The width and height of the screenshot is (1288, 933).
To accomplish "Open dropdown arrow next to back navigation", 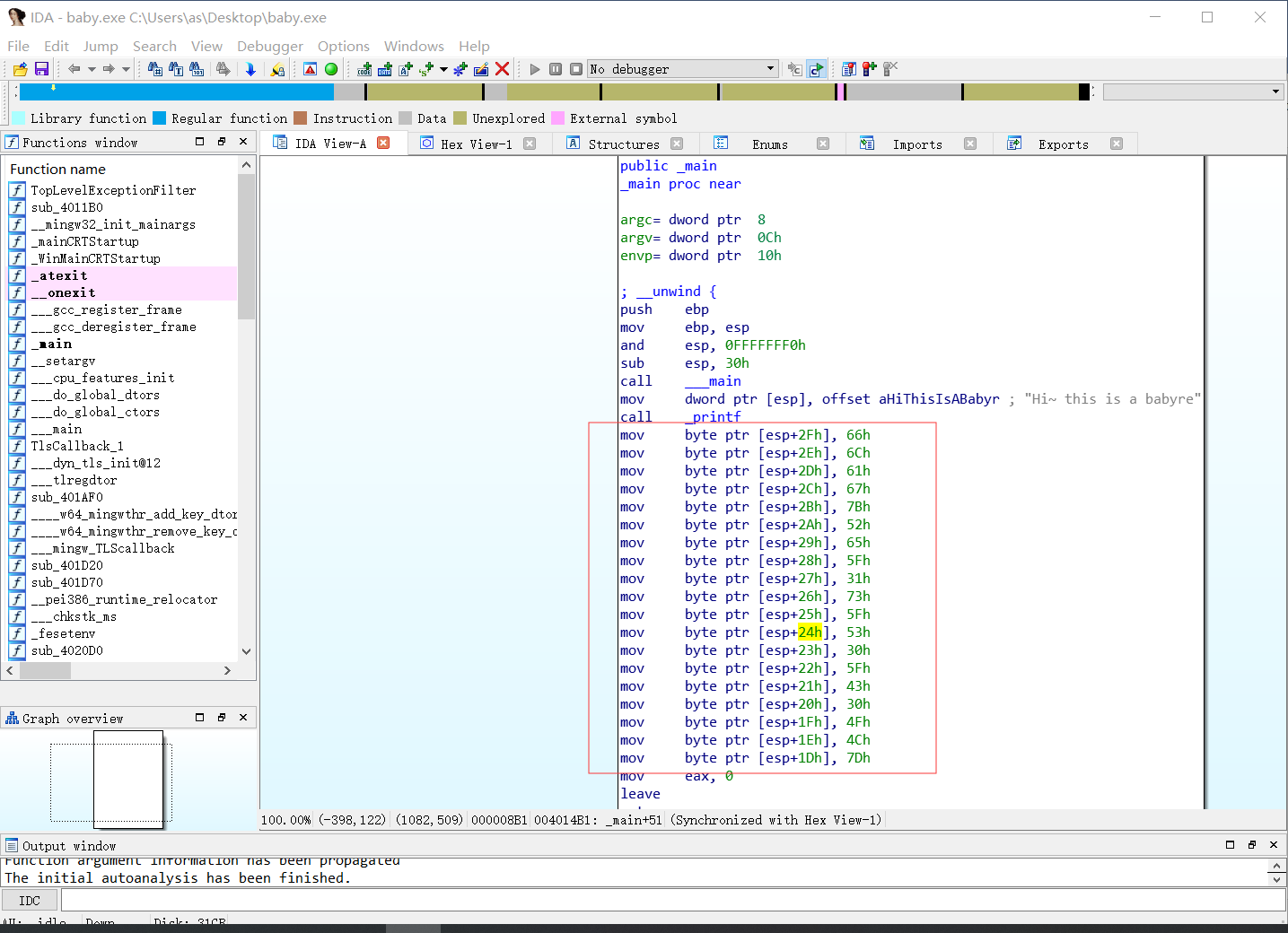I will point(92,68).
